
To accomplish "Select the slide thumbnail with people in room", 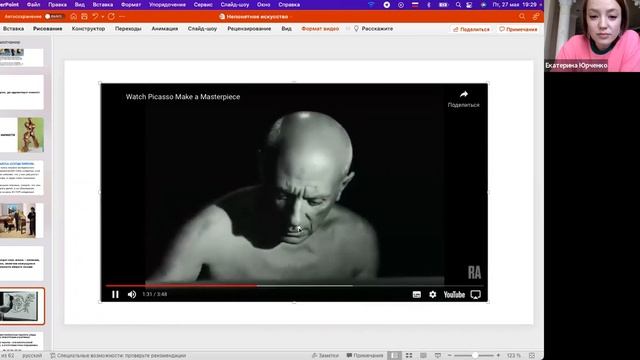I will click(x=22, y=221).
